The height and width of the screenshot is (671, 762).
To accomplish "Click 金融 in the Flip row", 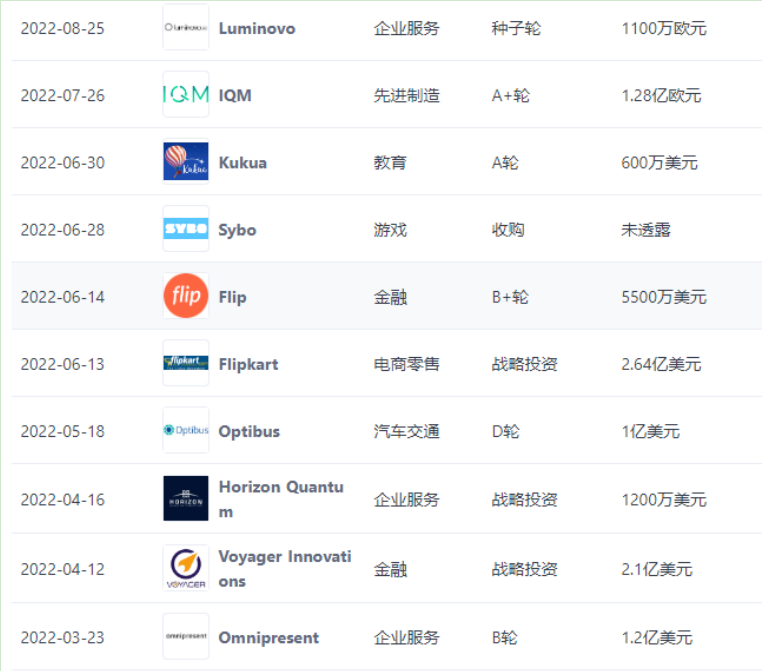I will [x=390, y=297].
